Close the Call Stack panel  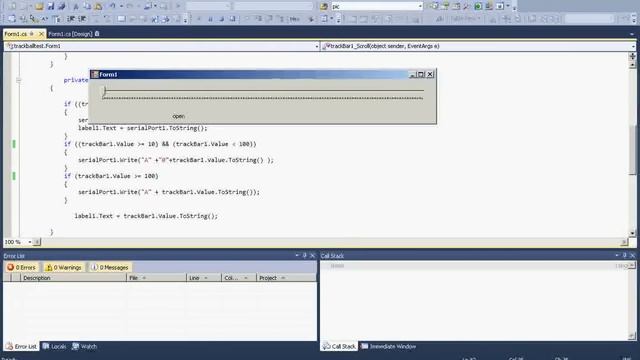tap(633, 256)
